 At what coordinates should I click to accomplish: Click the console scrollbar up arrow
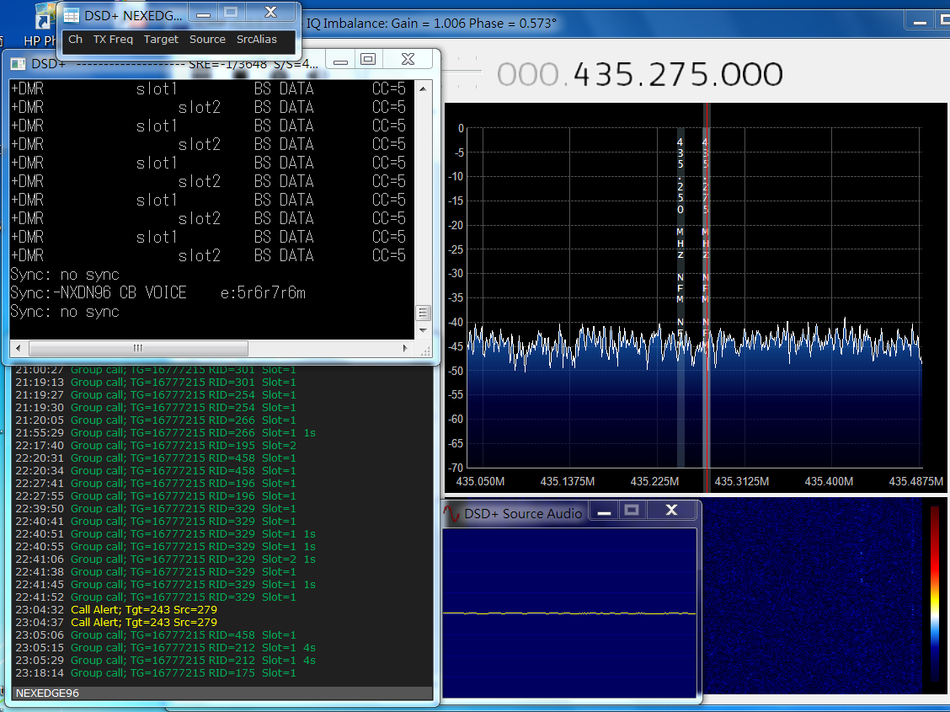tap(423, 88)
